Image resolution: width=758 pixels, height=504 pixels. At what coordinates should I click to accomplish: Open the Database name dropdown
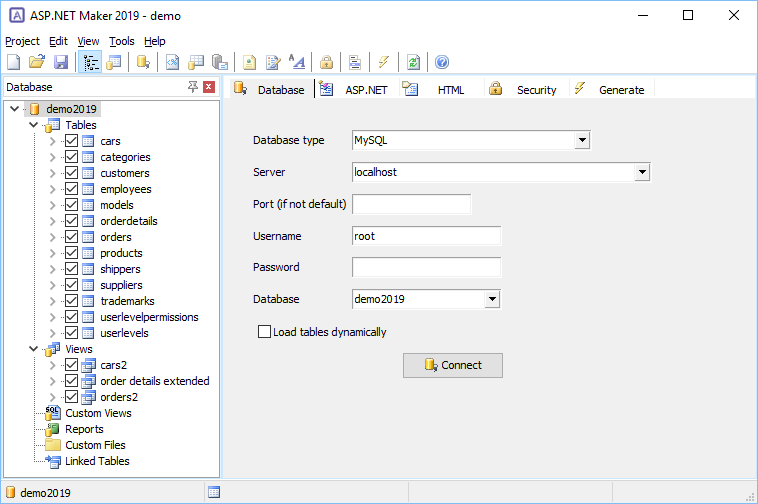click(x=492, y=299)
